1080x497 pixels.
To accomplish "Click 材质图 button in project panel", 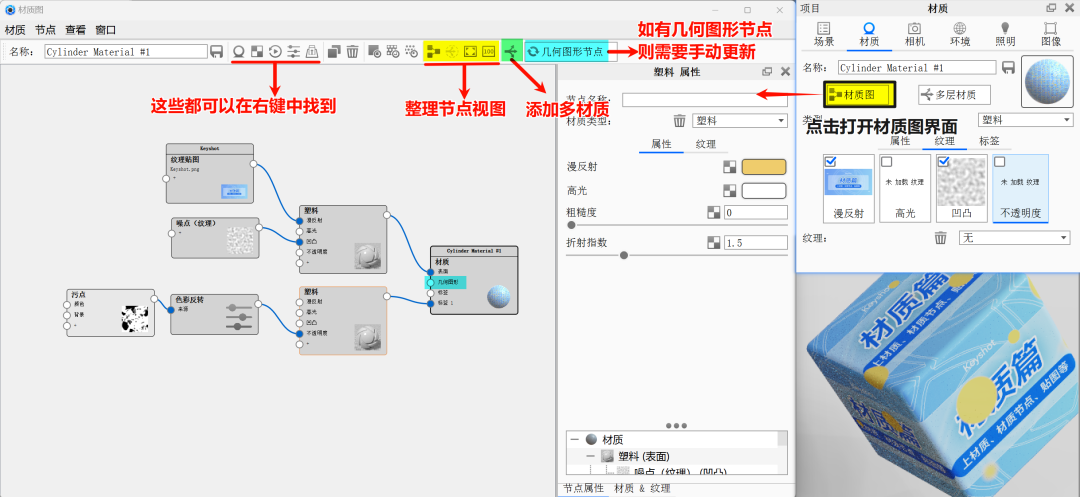I will [x=860, y=94].
